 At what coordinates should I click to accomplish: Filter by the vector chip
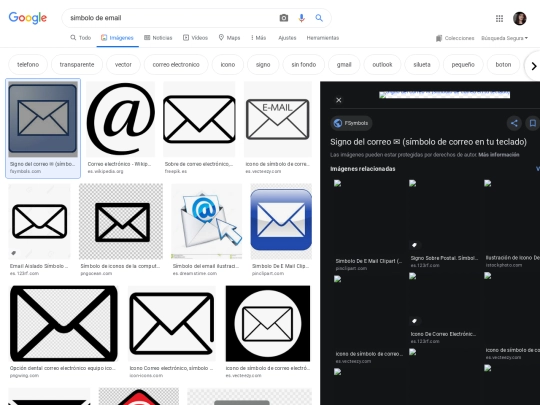click(123, 65)
